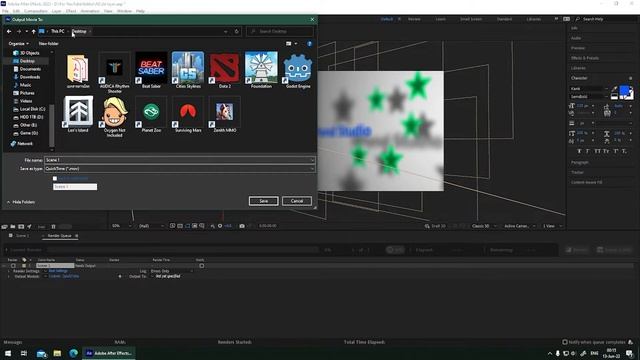
Task: Open the File name history dropdown
Action: (312, 160)
